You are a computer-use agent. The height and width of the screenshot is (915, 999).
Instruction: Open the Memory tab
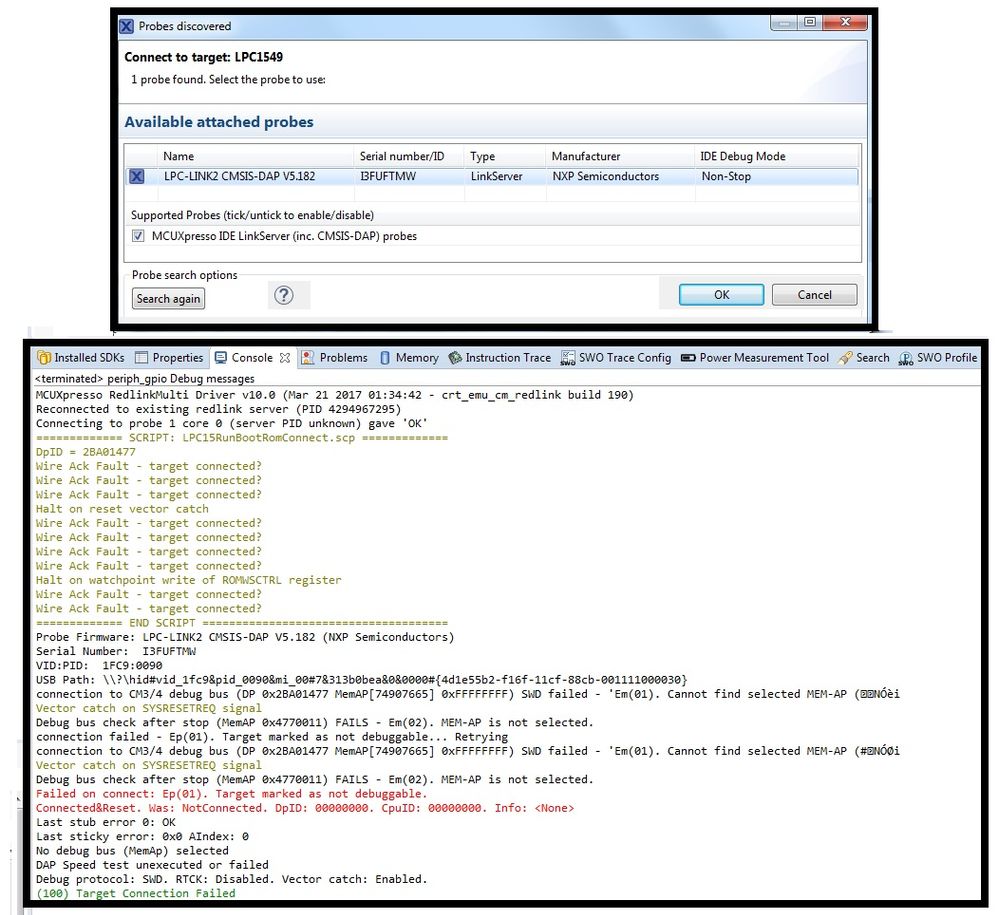click(x=409, y=357)
